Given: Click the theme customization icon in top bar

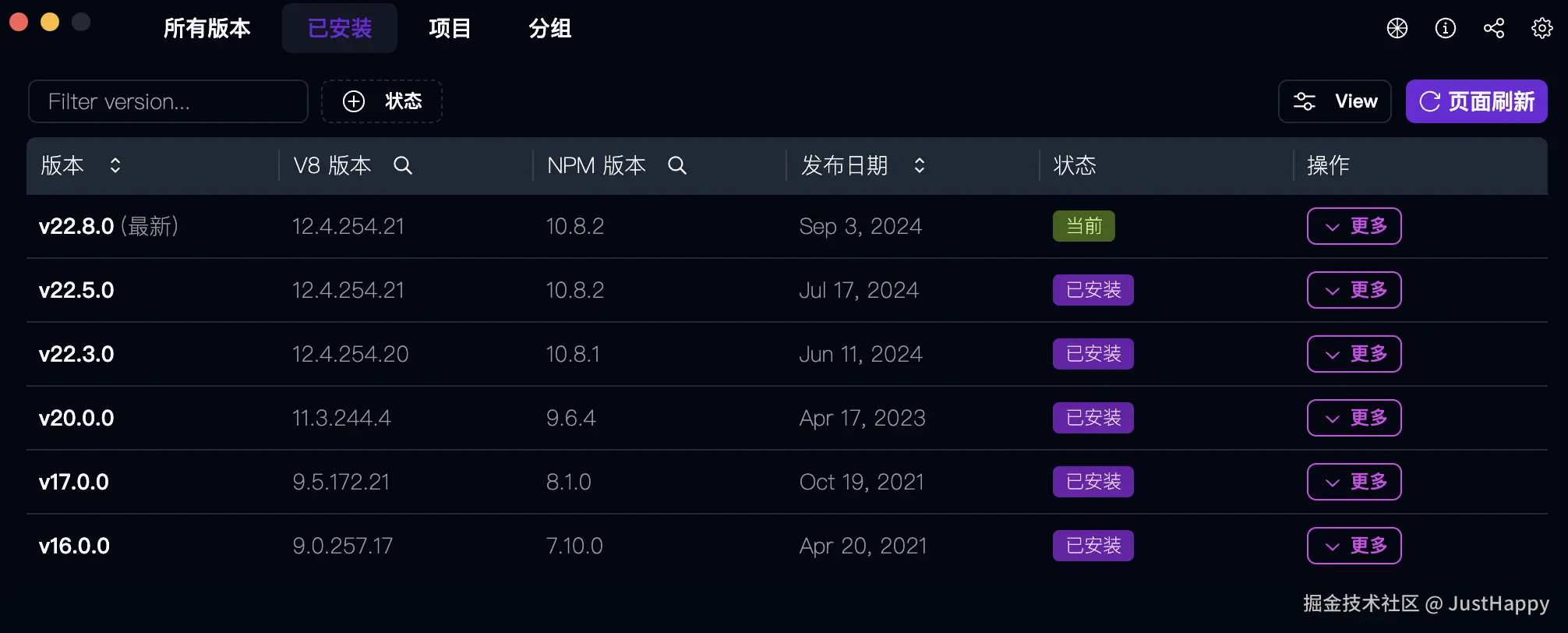Looking at the screenshot, I should point(1397,29).
